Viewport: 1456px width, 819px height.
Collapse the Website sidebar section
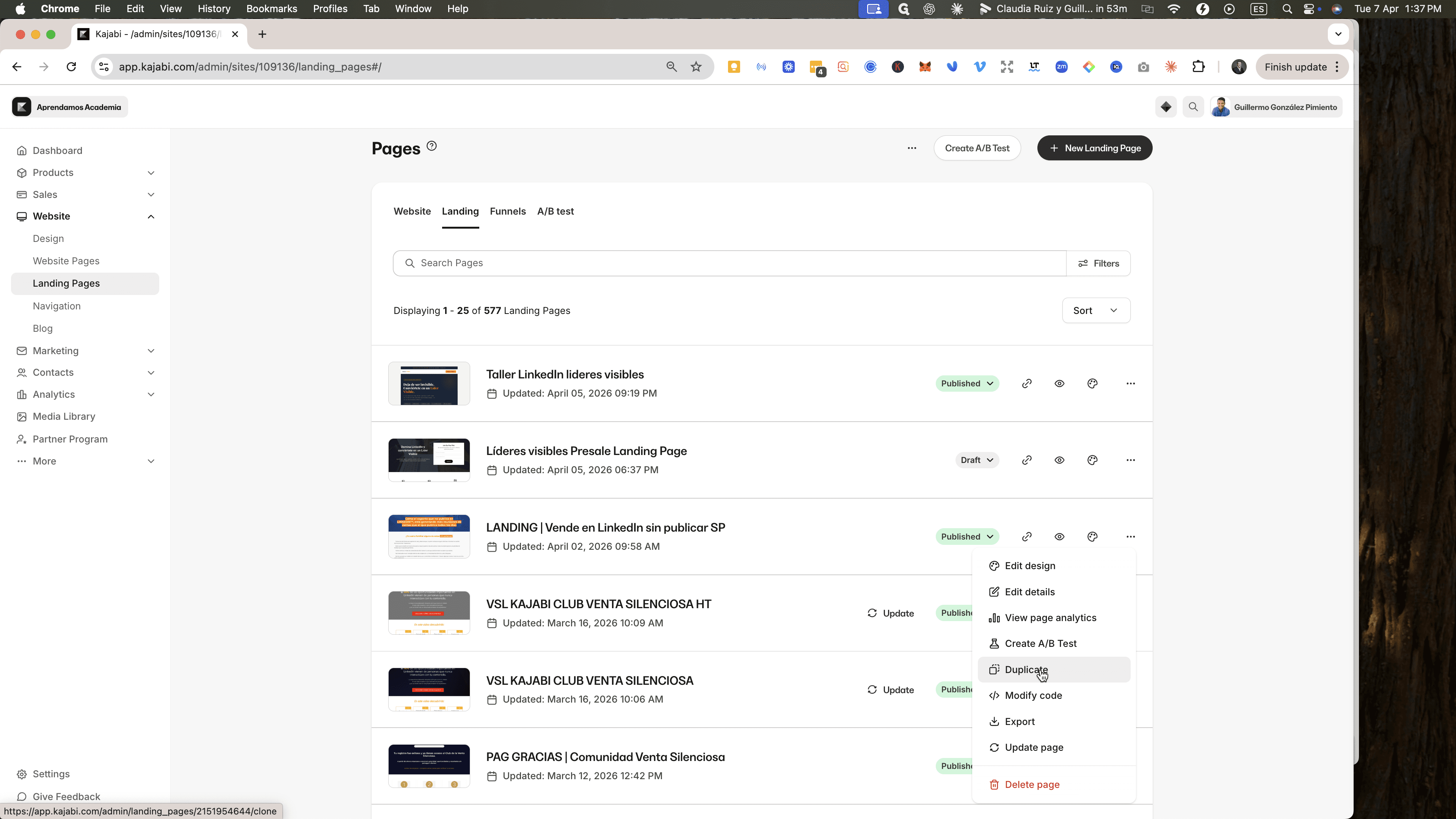point(85,216)
